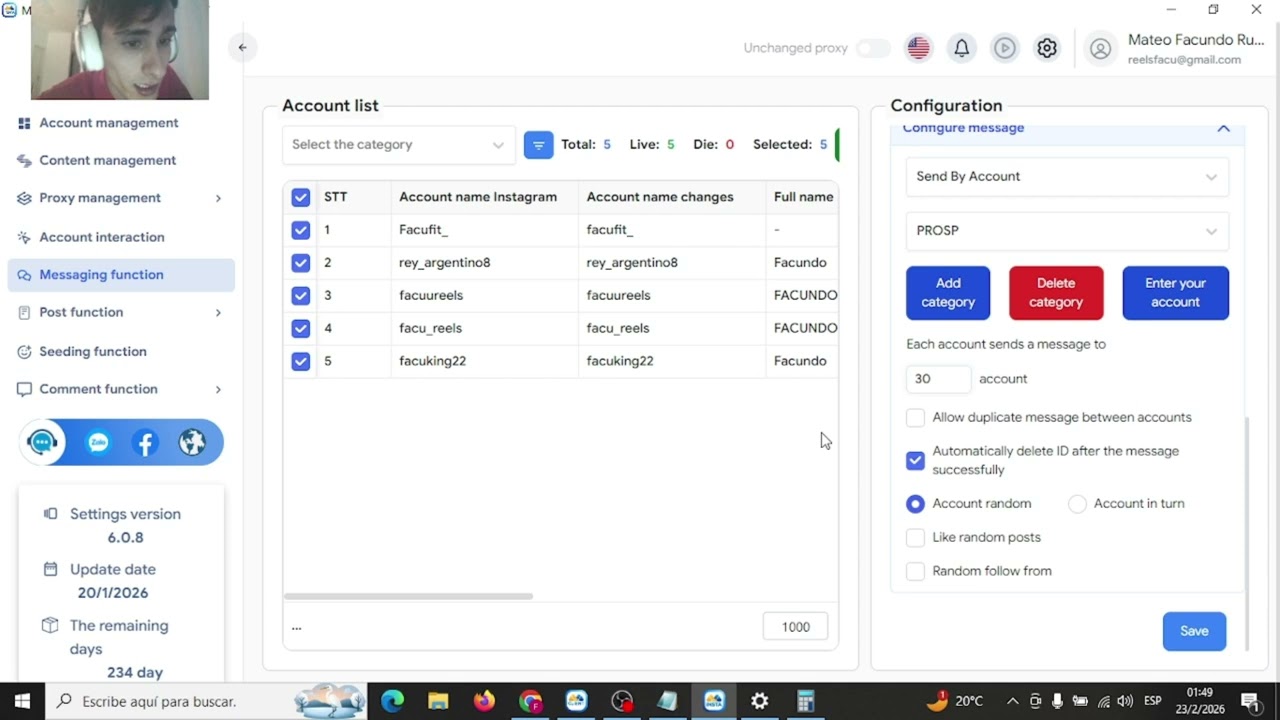Click the Windows taskbar search box
This screenshot has width=1280, height=720.
click(x=206, y=701)
